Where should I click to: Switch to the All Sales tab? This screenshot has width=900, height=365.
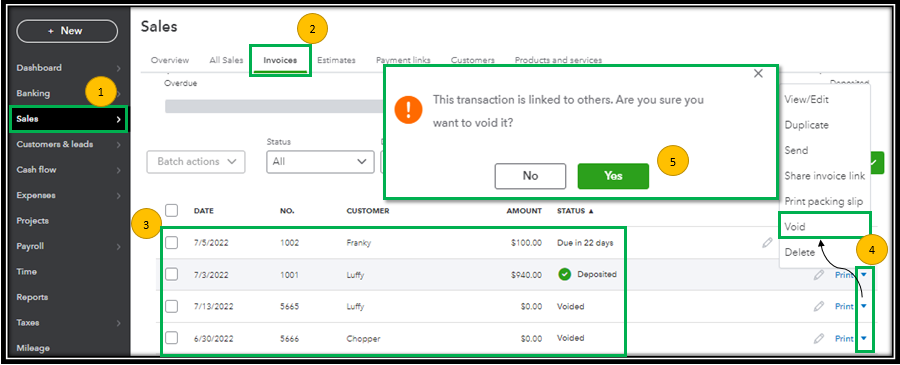pyautogui.click(x=226, y=60)
